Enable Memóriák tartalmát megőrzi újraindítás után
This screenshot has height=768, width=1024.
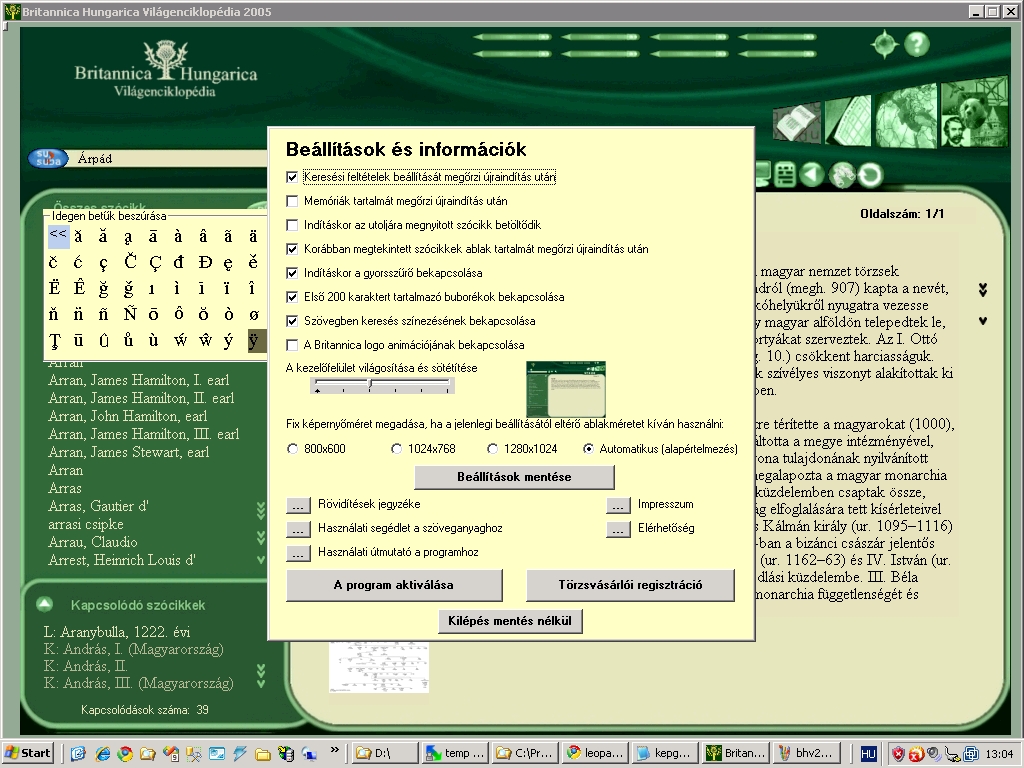(292, 201)
